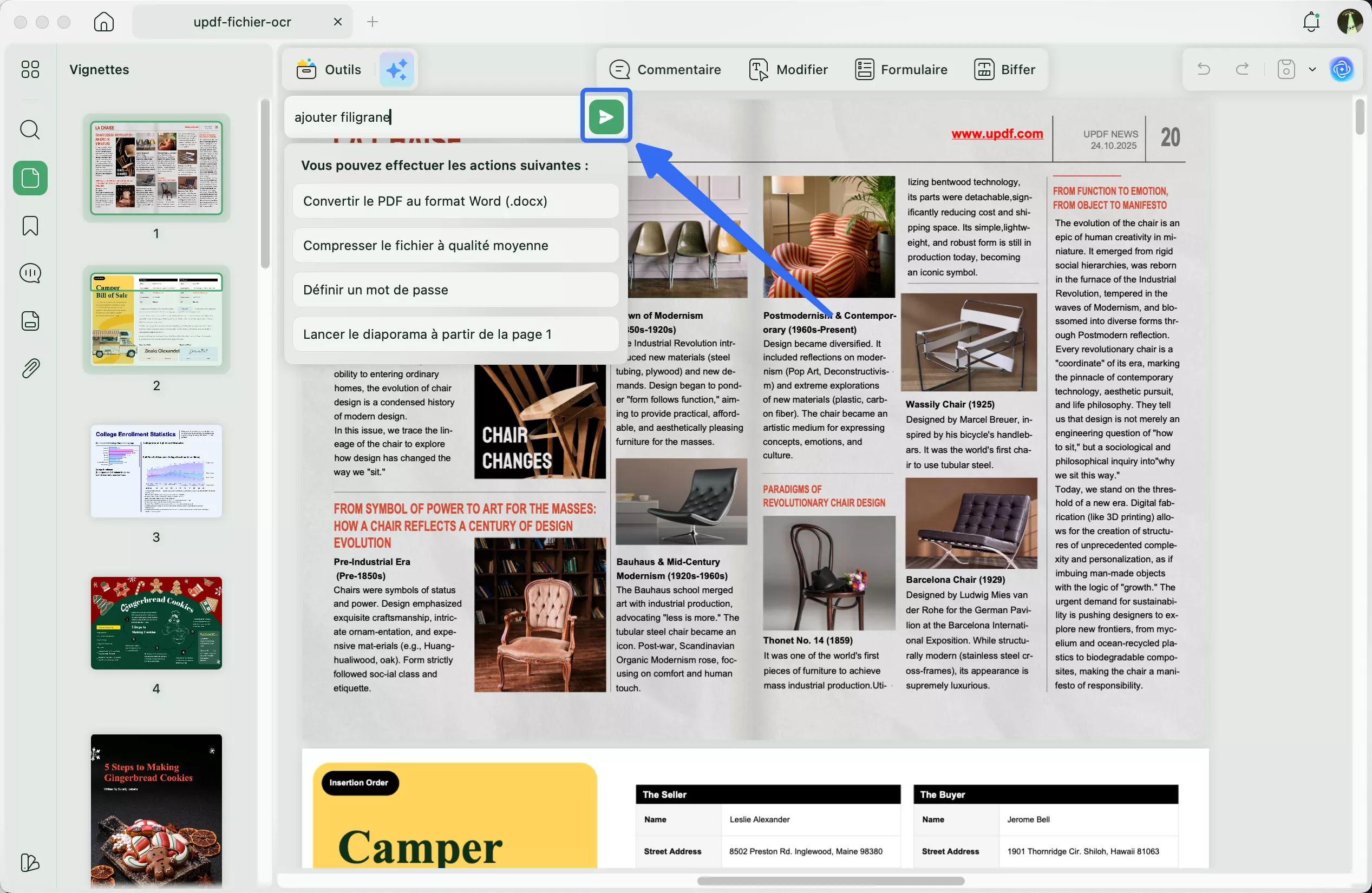
Task: Click the green send arrow button
Action: click(606, 117)
